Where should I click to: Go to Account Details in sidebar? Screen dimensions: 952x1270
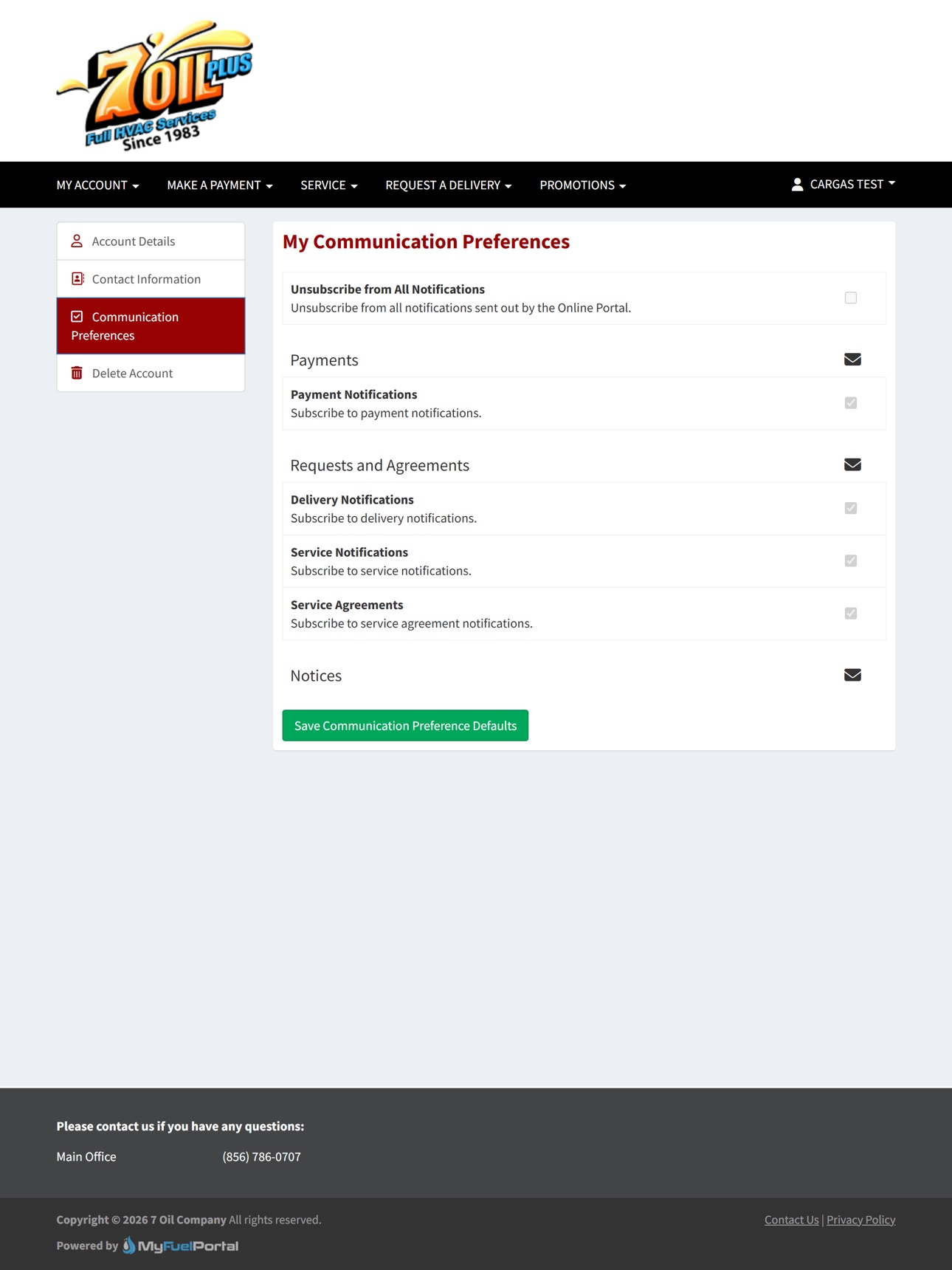point(151,241)
